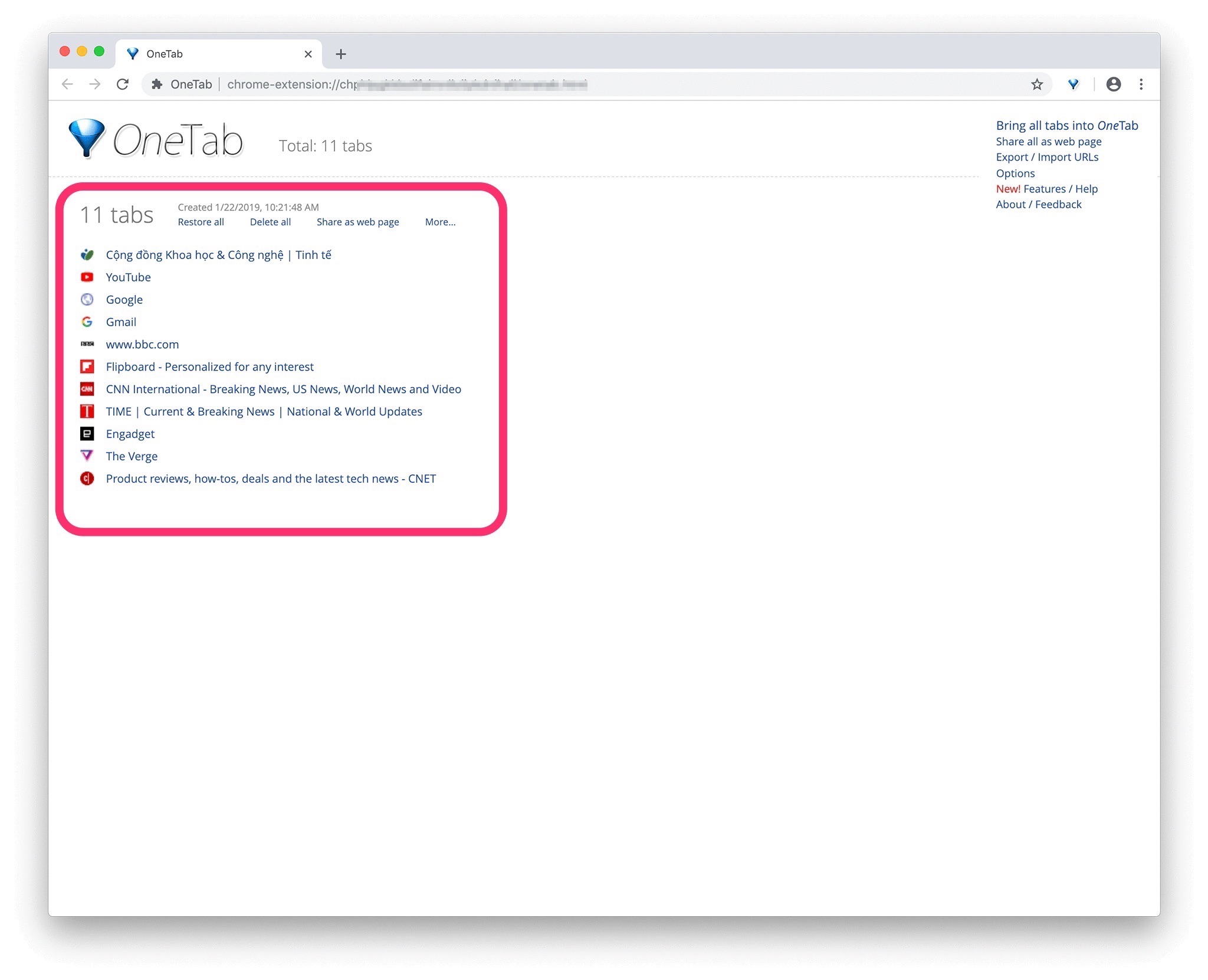Go forward with the forward arrow
This screenshot has width=1208, height=980.
[95, 84]
